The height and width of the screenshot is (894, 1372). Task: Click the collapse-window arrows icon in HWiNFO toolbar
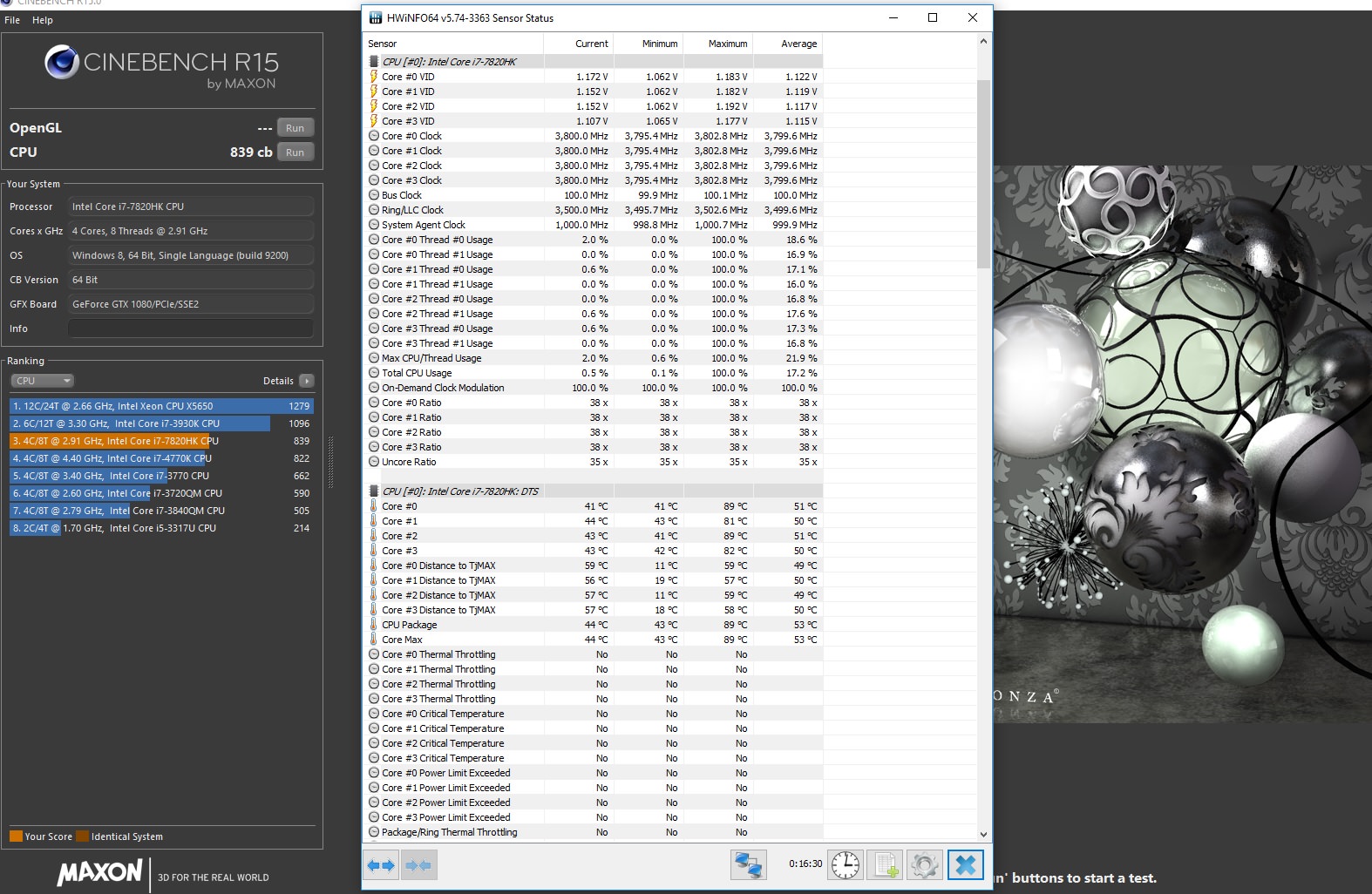pos(419,865)
